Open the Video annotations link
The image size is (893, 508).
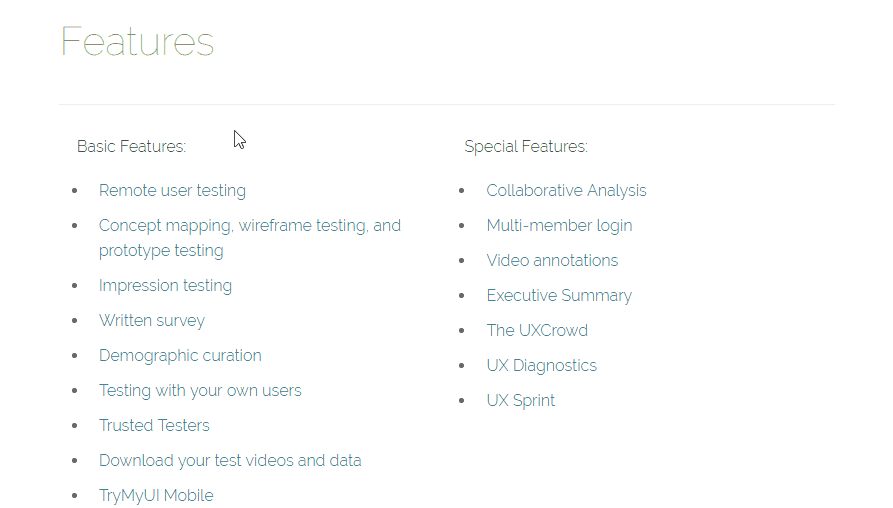point(552,261)
